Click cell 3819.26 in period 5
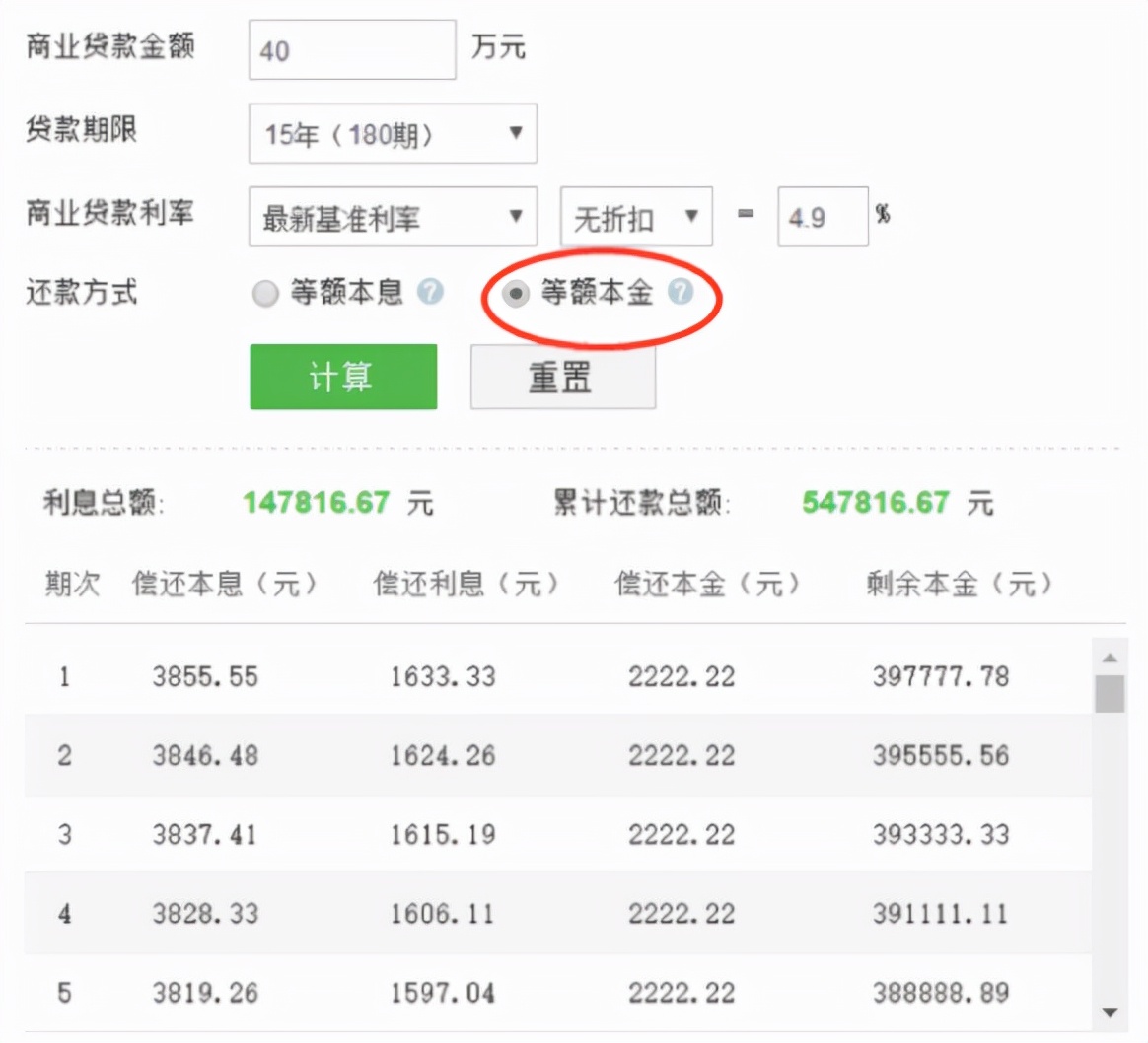The height and width of the screenshot is (1043, 1148). (x=205, y=993)
